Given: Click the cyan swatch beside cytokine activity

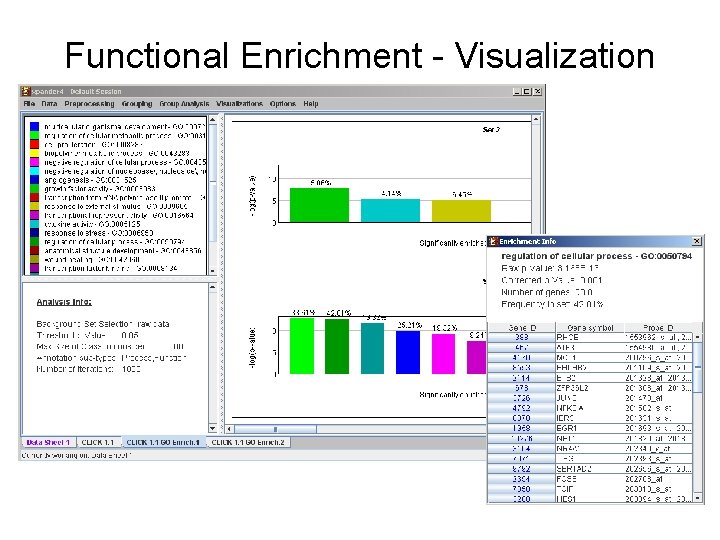Looking at the screenshot, I should 34,224.
